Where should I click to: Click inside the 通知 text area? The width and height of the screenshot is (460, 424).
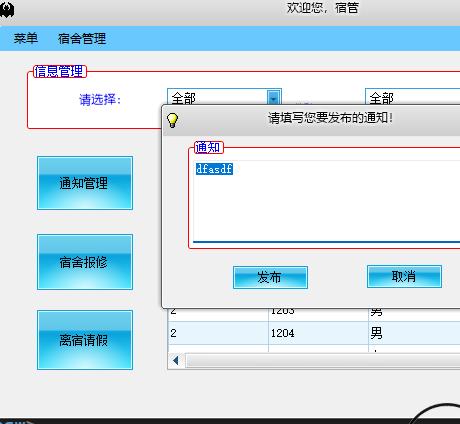(327, 201)
